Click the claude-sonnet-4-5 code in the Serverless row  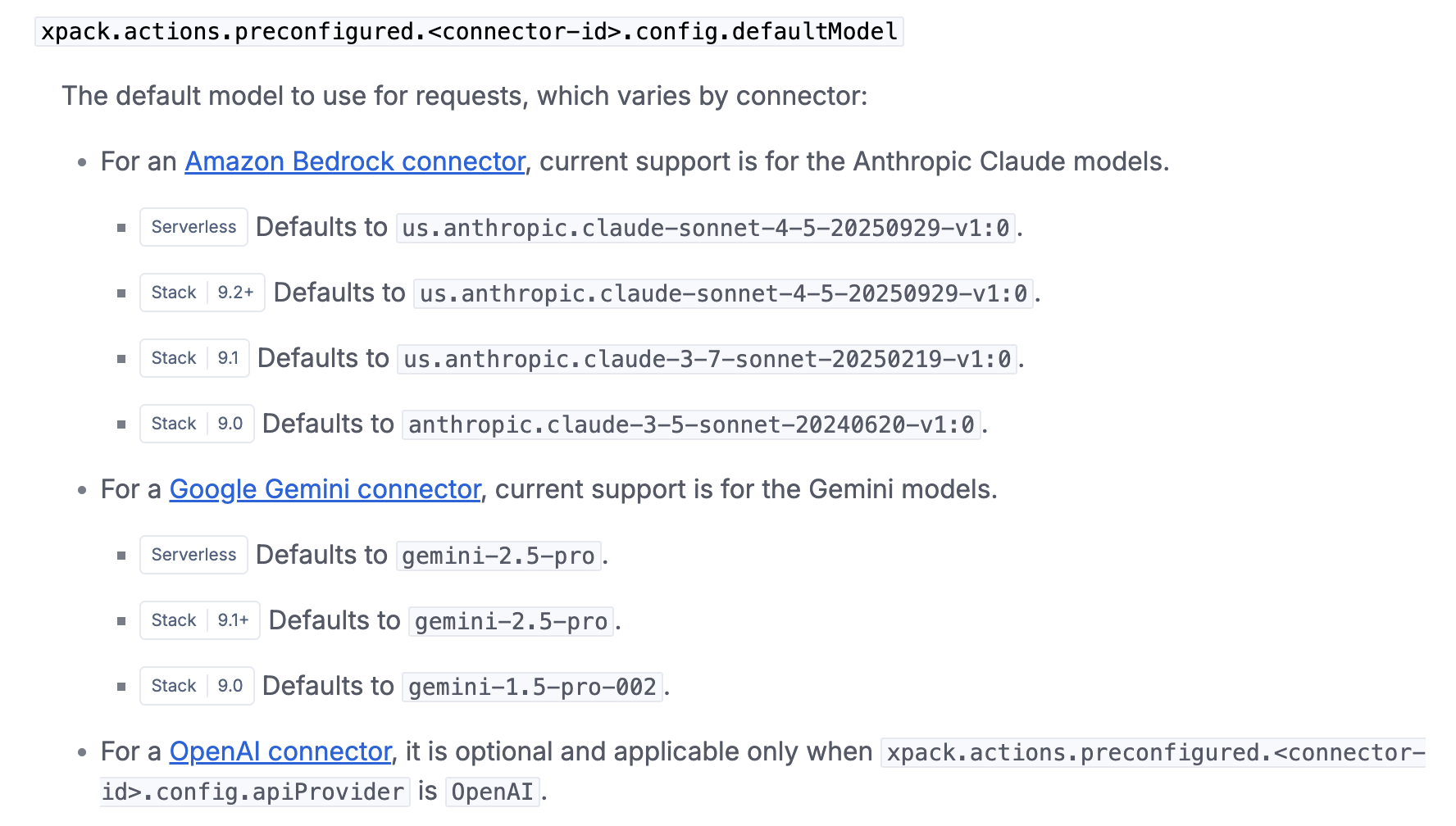tap(706, 228)
